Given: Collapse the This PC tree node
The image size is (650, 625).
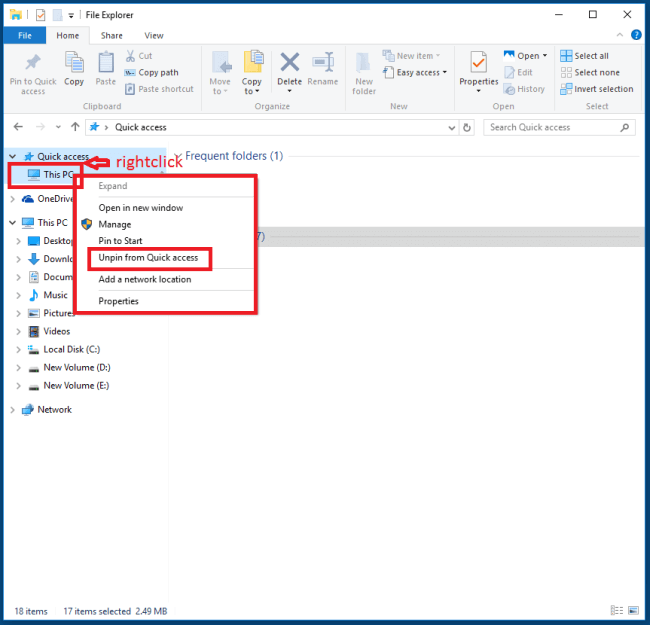Looking at the screenshot, I should 12,223.
